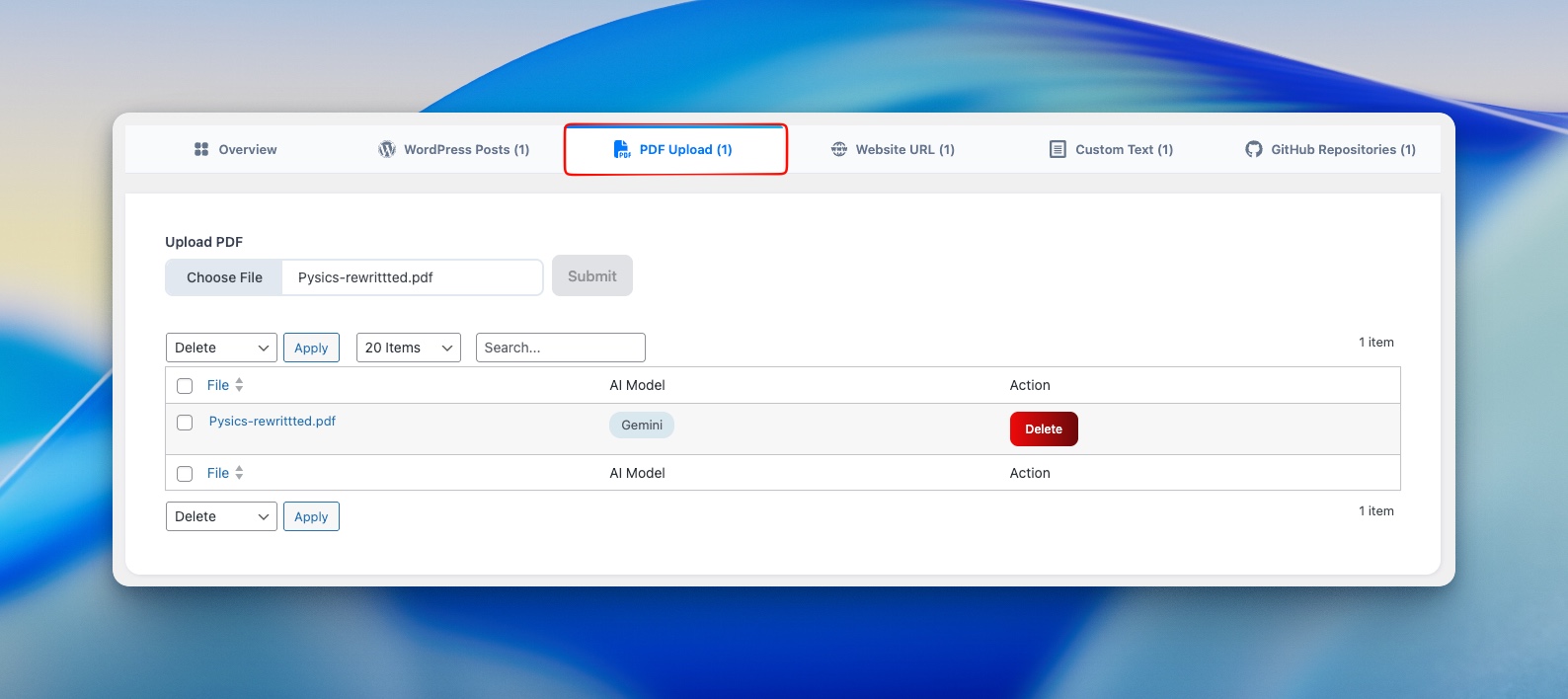Viewport: 1568px width, 699px height.
Task: Open the top Delete bulk action dropdown
Action: (221, 348)
